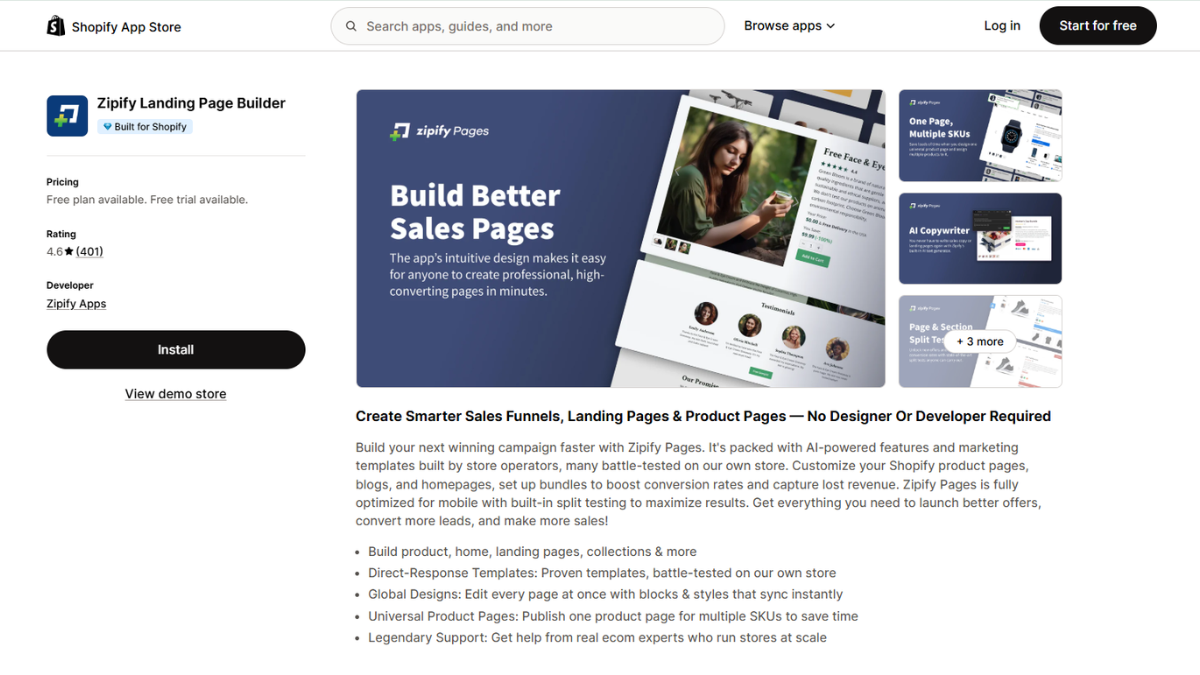This screenshot has width=1200, height=675.
Task: Click the Log in link
Action: 1002,26
